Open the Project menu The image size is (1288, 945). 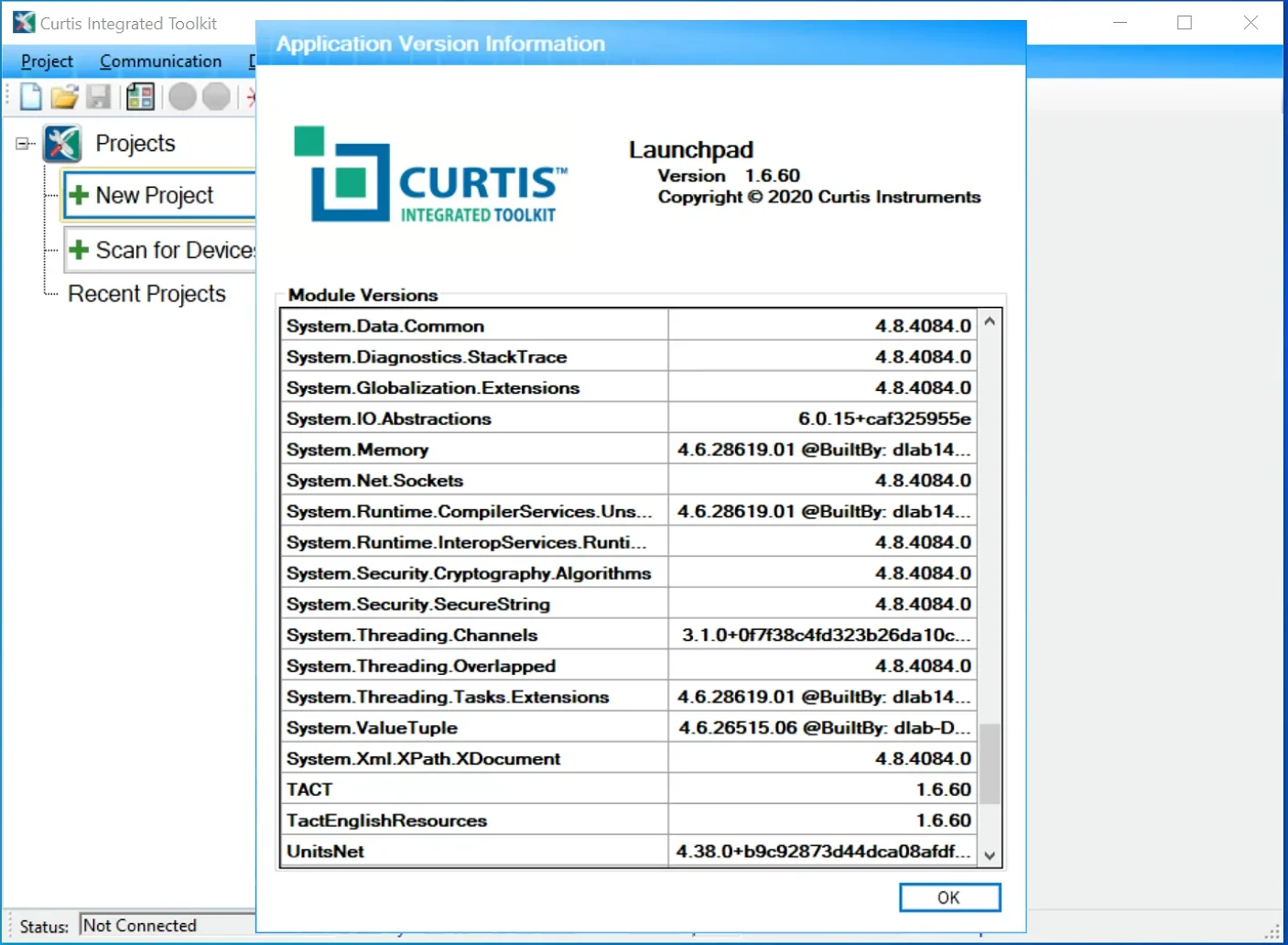pyautogui.click(x=46, y=60)
